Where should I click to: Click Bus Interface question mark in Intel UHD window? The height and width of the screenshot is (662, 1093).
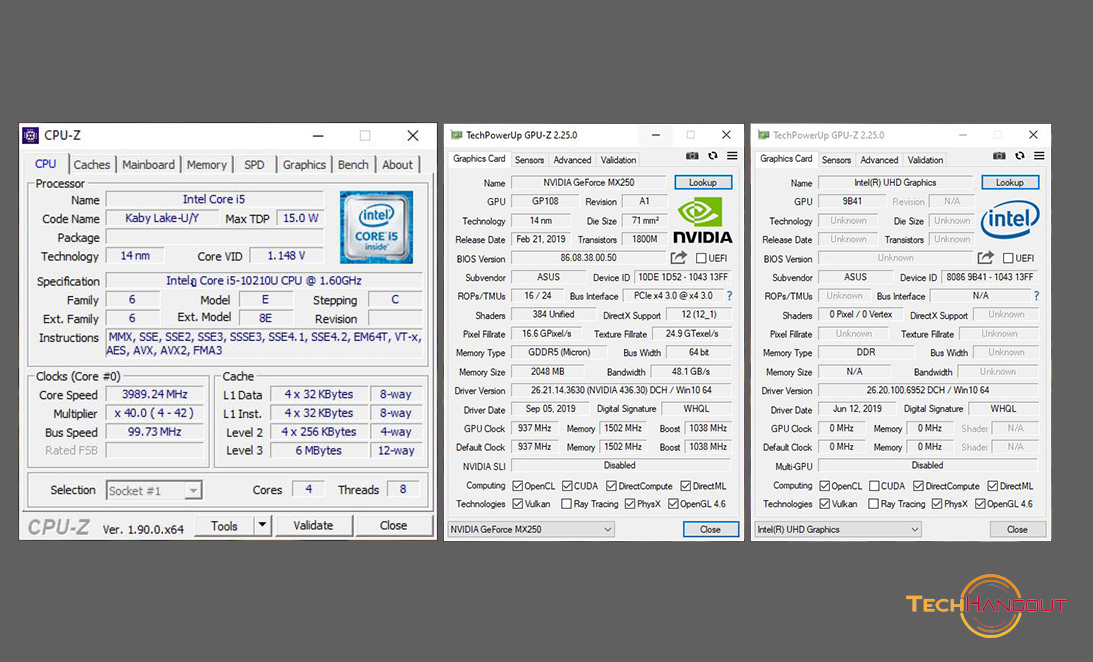1037,295
